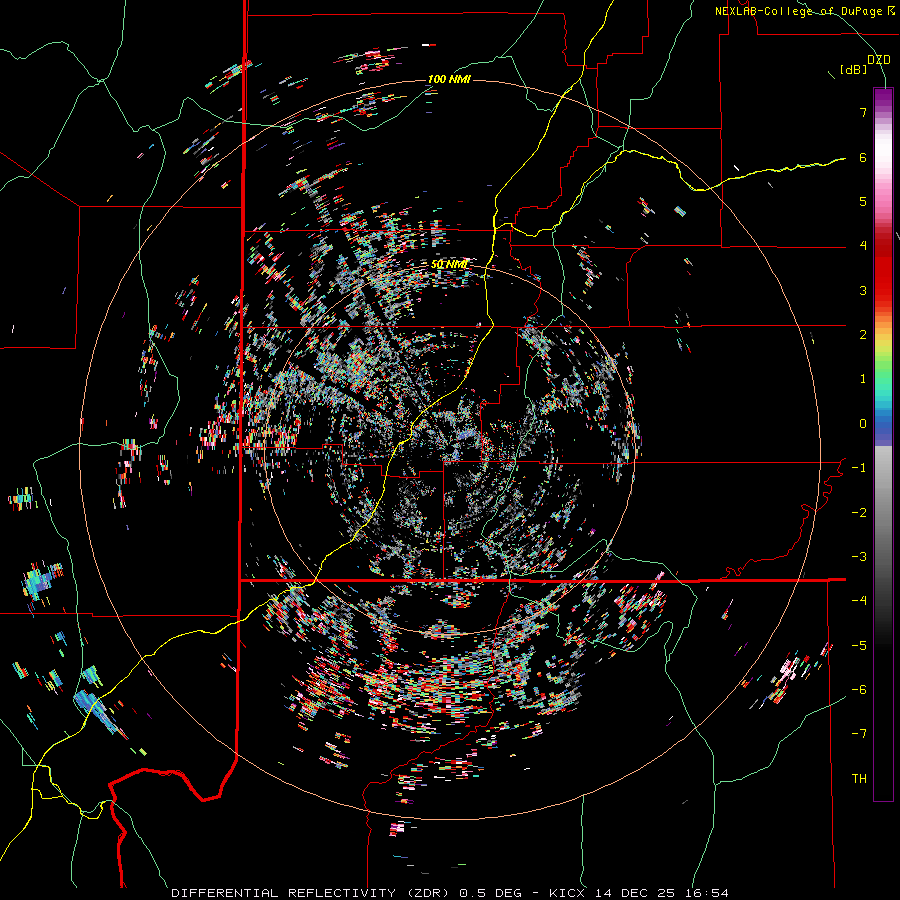The height and width of the screenshot is (900, 900).
Task: Click the 1 value on color scale
Action: pos(863,379)
